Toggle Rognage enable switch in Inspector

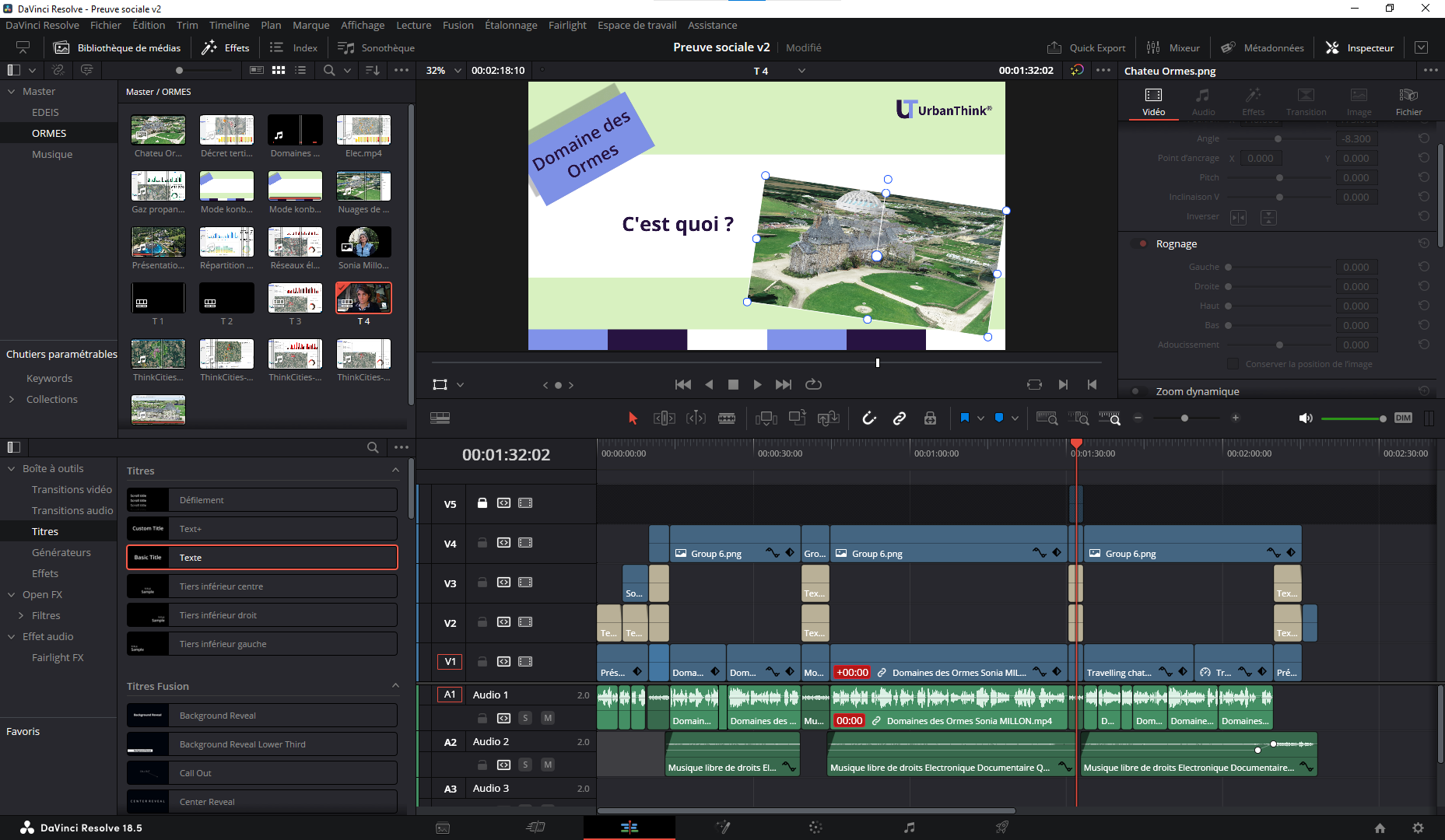pyautogui.click(x=1142, y=243)
